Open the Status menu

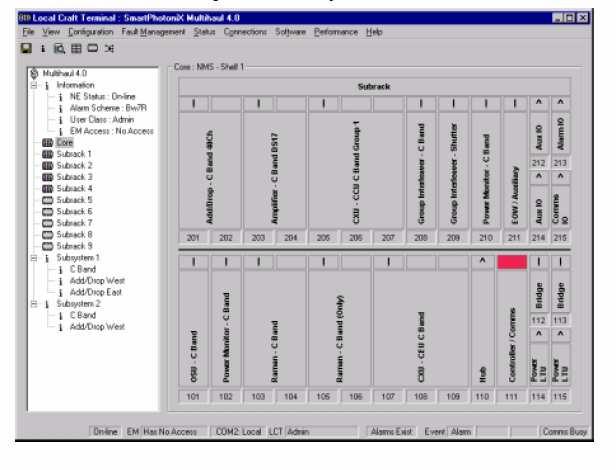204,32
